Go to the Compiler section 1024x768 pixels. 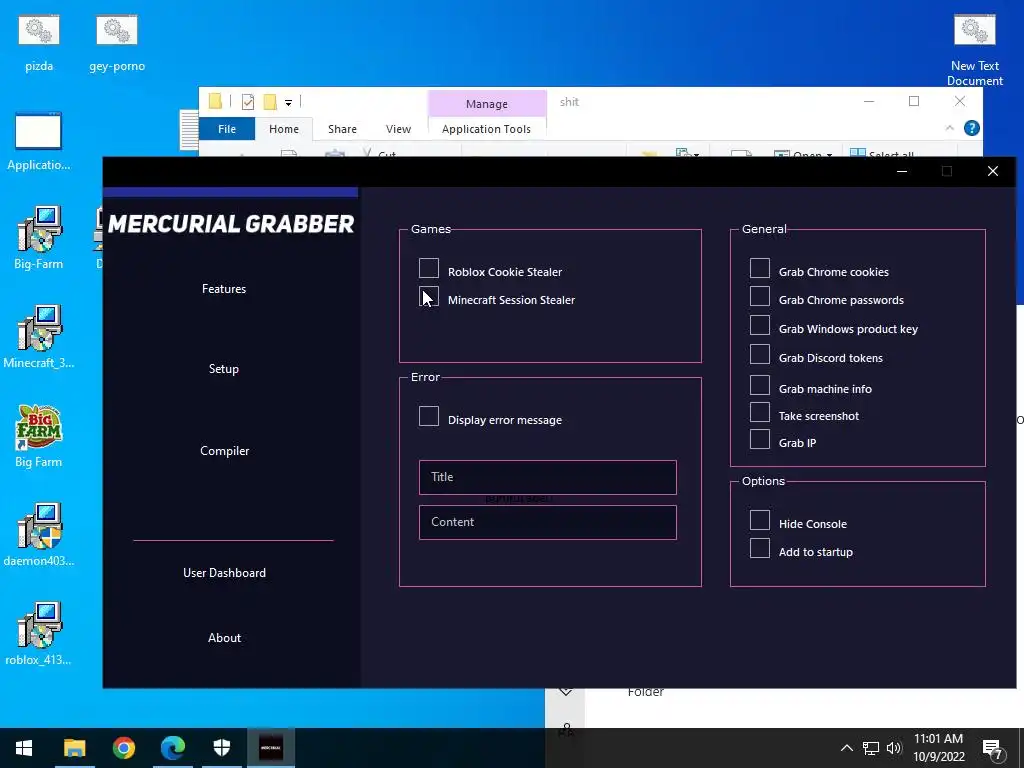(x=225, y=451)
